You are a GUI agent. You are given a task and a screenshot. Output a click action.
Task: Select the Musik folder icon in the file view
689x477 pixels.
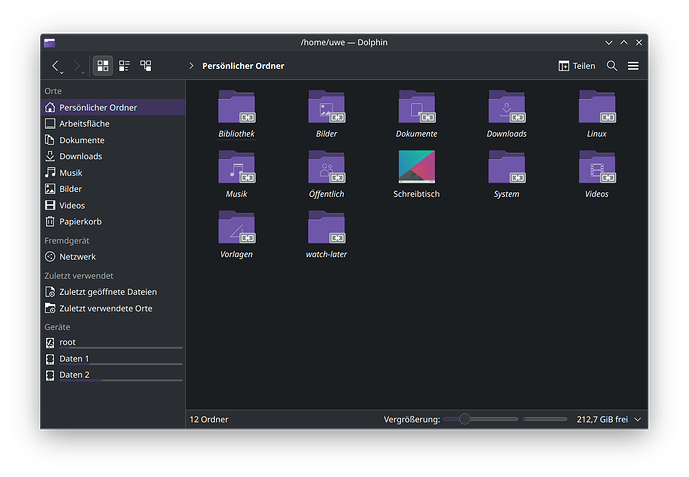236,167
